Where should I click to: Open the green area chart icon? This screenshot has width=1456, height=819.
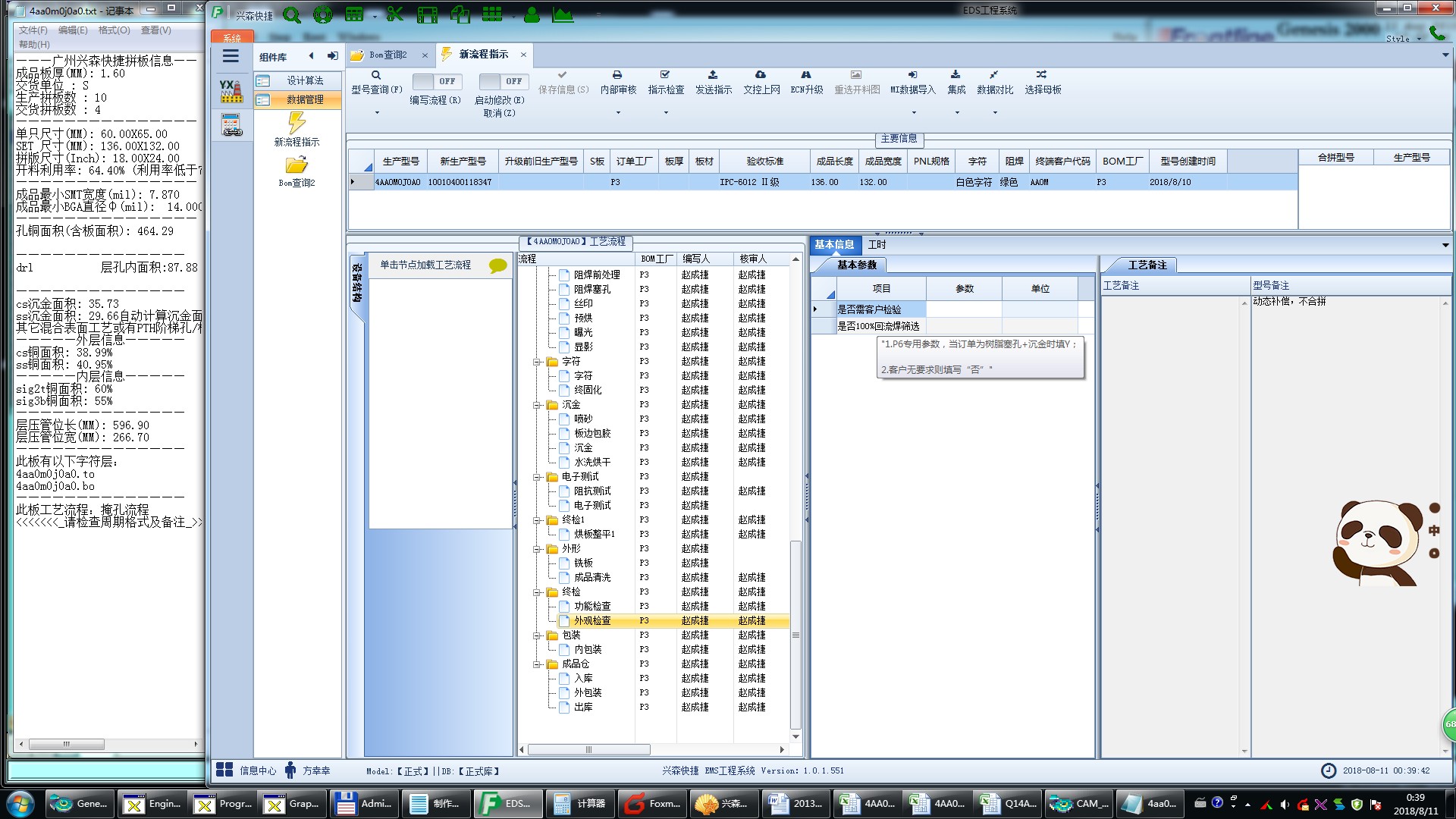(563, 14)
